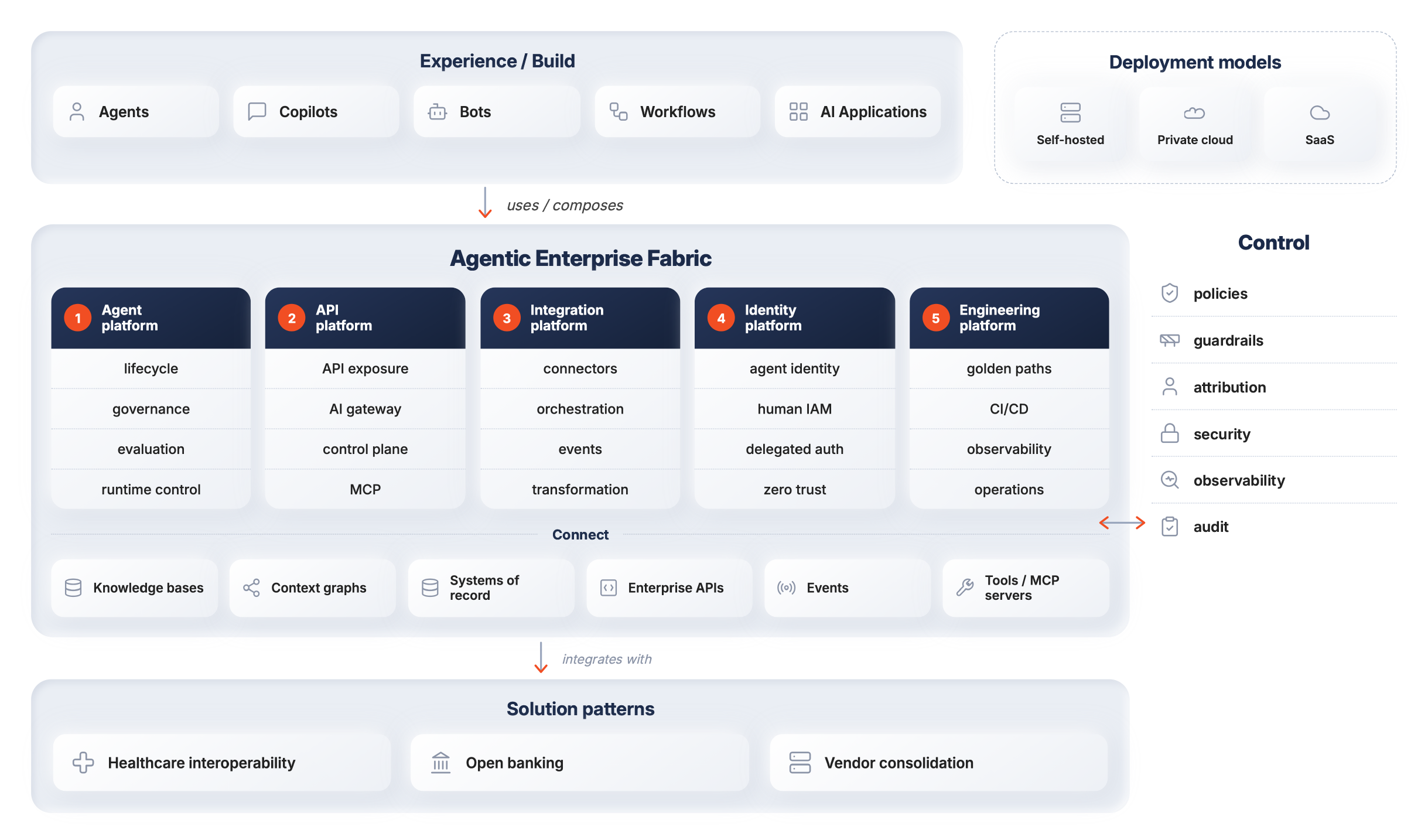Click the Healthcare interoperability cross icon
The image size is (1428, 840).
[83, 763]
